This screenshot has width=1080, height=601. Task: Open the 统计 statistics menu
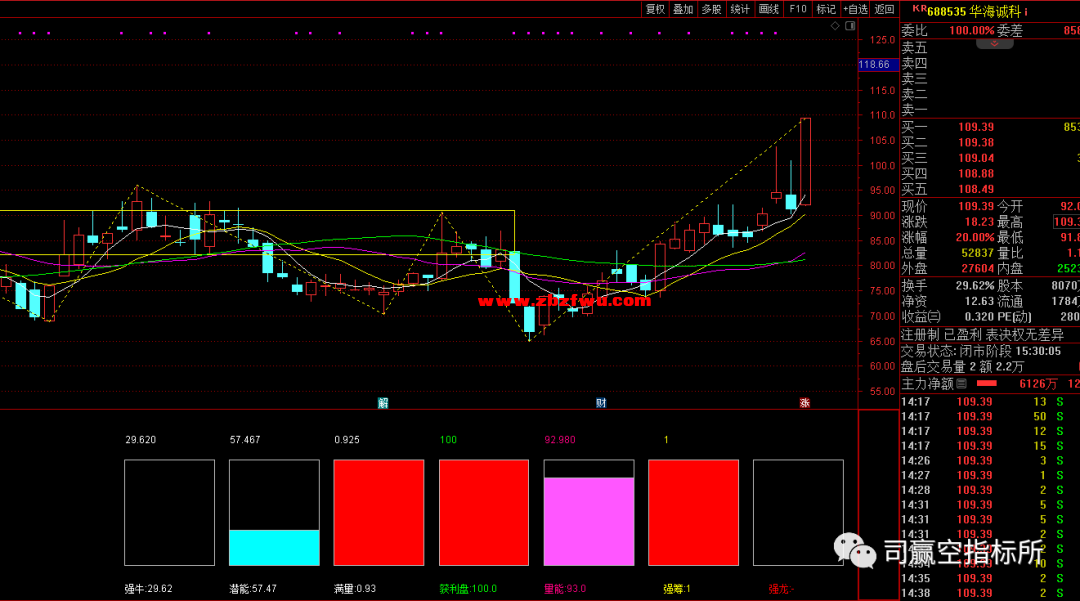coord(740,9)
